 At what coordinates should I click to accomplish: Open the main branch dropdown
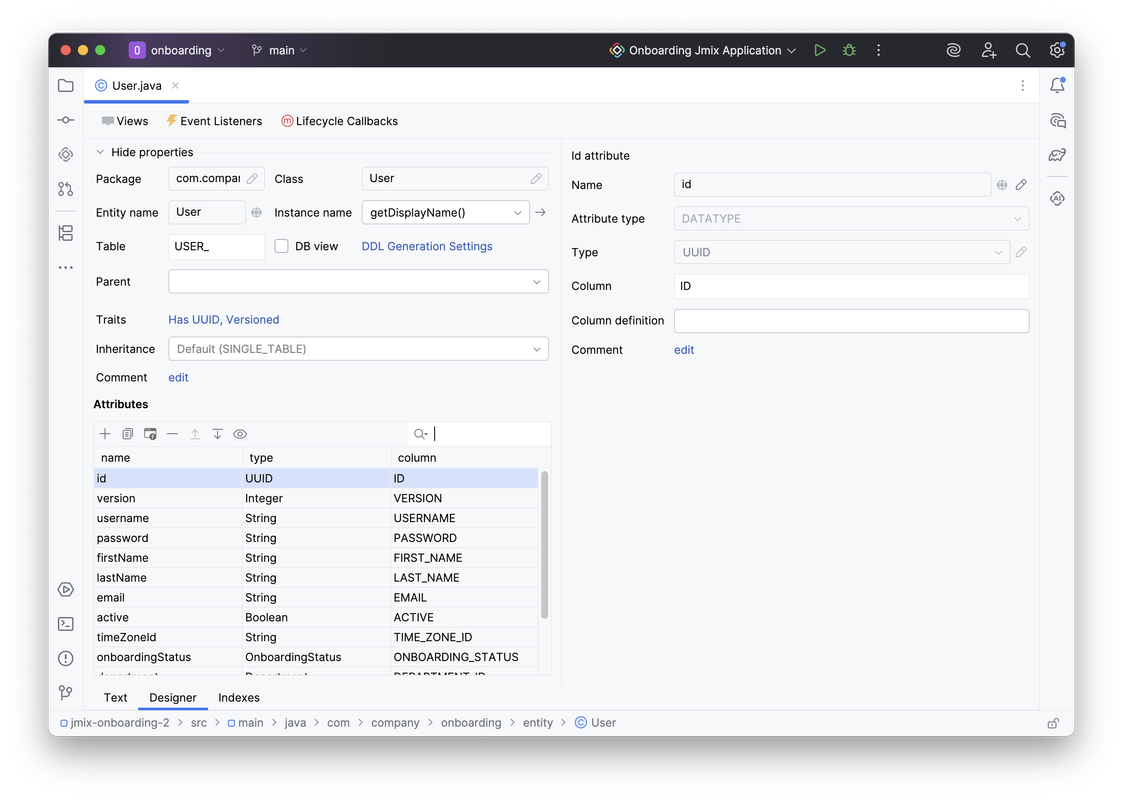(x=279, y=50)
